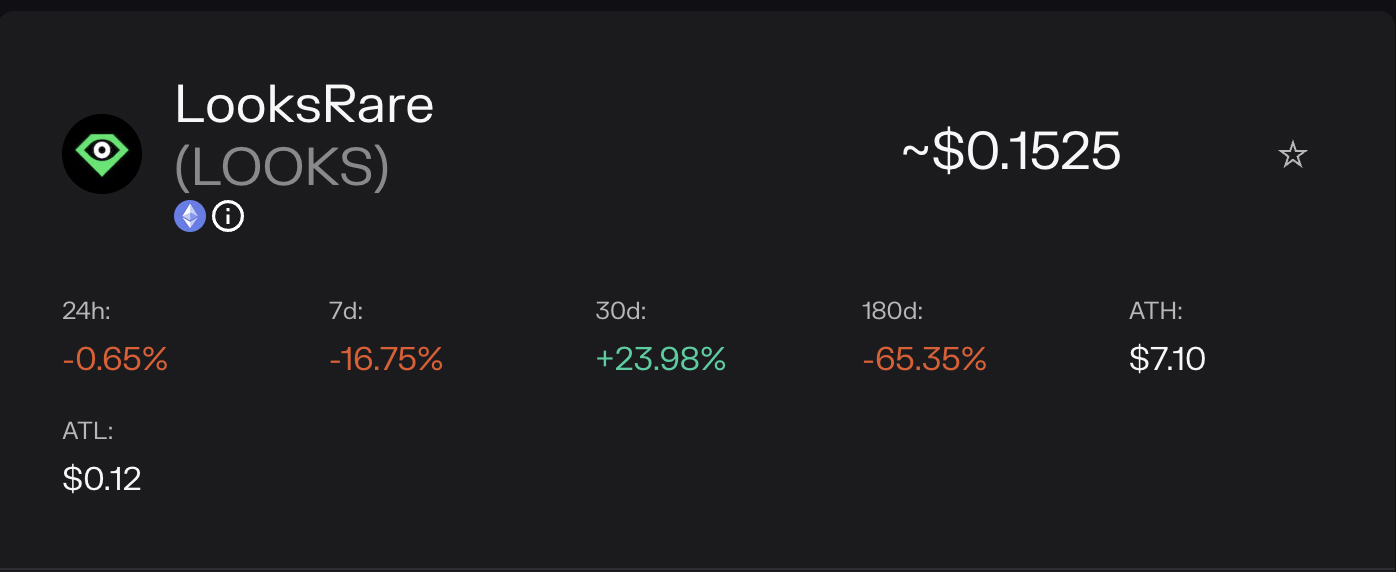The image size is (1396, 572).
Task: Click the LooksRare green eye logo
Action: point(102,154)
